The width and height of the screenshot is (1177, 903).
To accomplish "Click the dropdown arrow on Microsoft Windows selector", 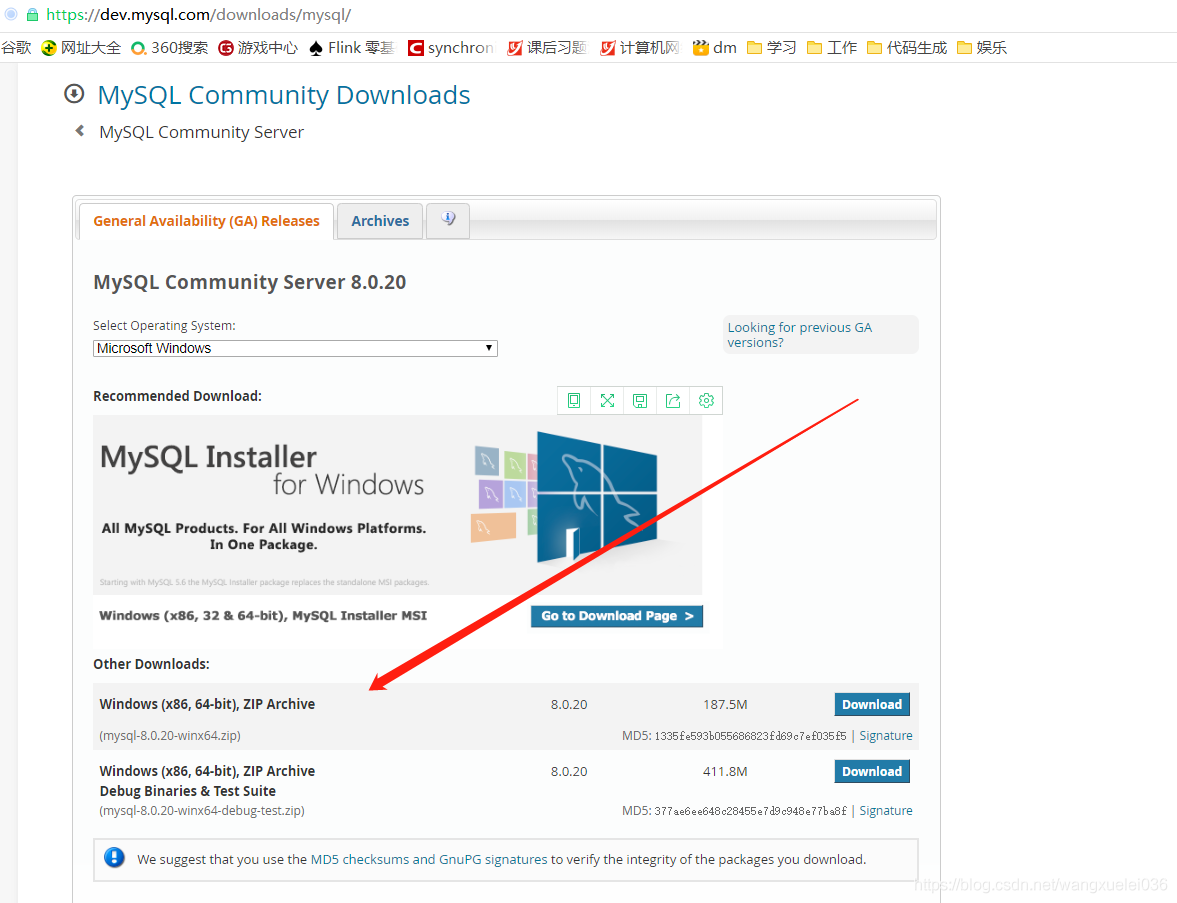I will point(489,347).
